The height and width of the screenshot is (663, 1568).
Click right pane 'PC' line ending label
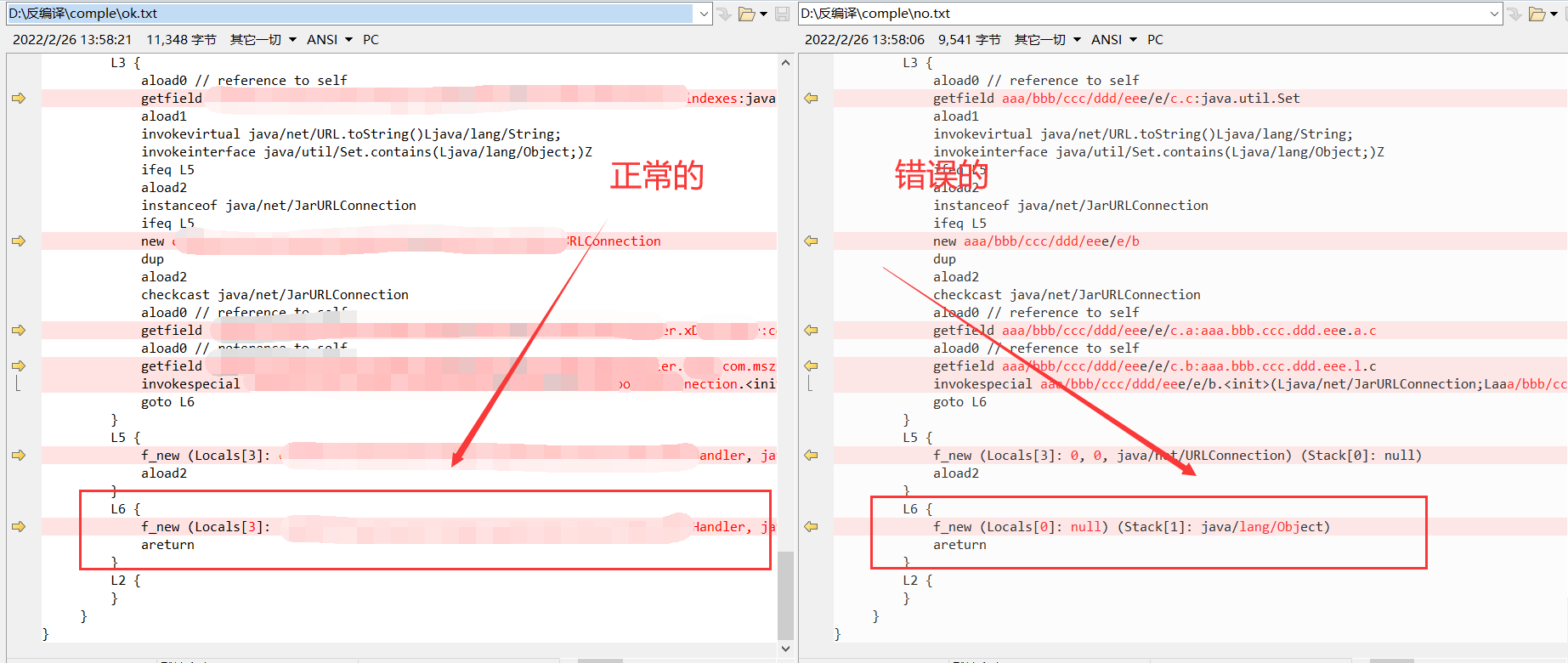tap(1155, 40)
